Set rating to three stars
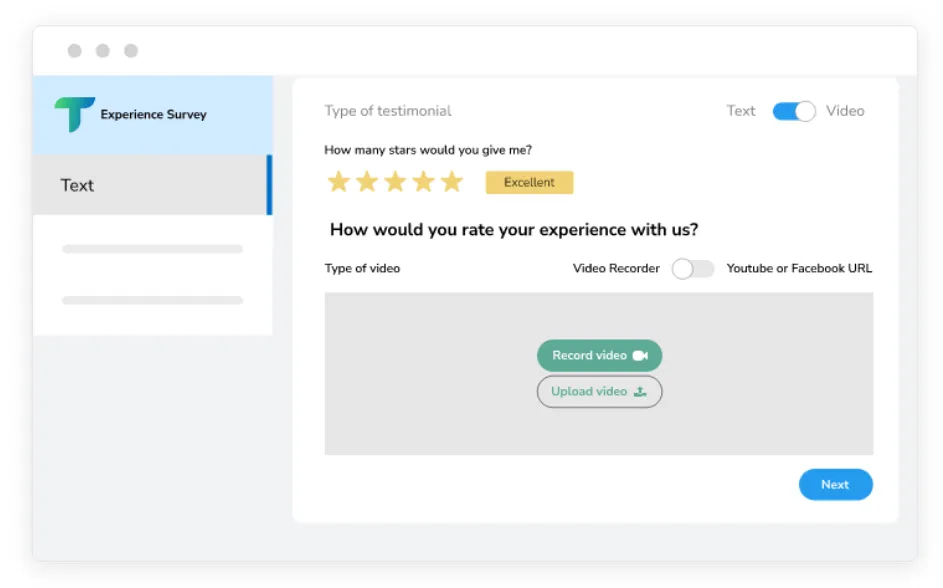Screen dimensions: 943x588 (x=396, y=182)
